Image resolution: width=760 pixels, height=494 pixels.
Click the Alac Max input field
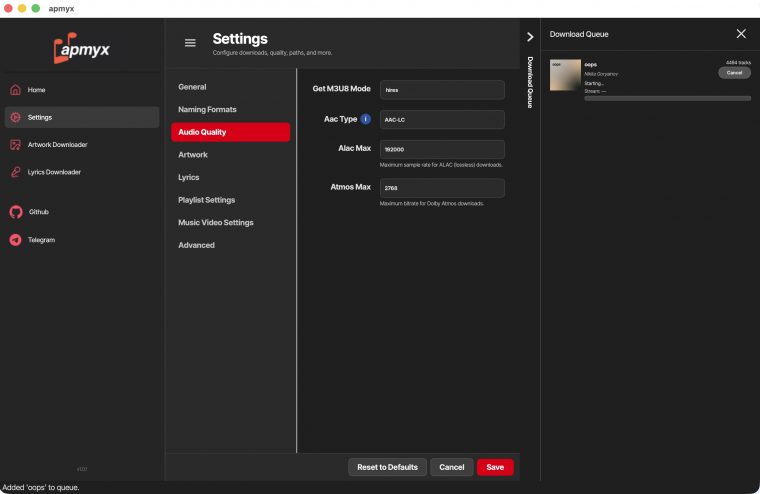click(x=441, y=149)
